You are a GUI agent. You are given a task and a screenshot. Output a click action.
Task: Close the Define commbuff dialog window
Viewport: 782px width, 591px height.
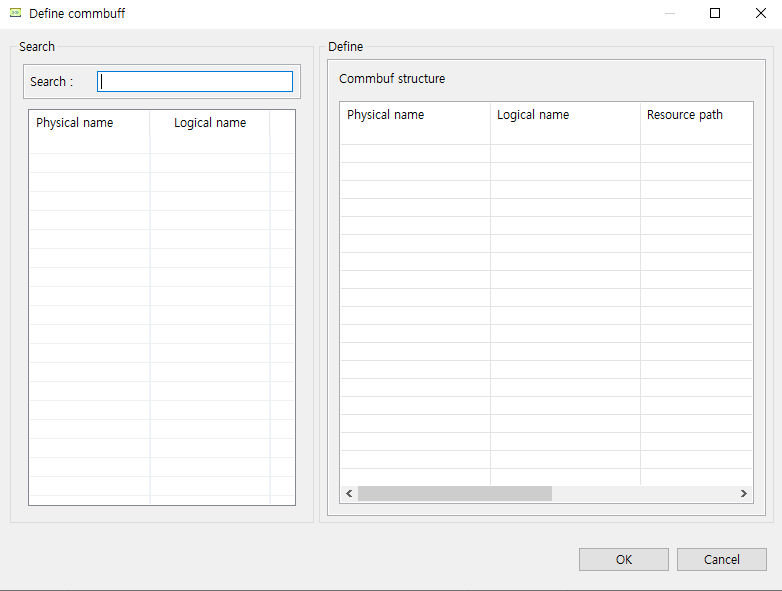[x=760, y=14]
